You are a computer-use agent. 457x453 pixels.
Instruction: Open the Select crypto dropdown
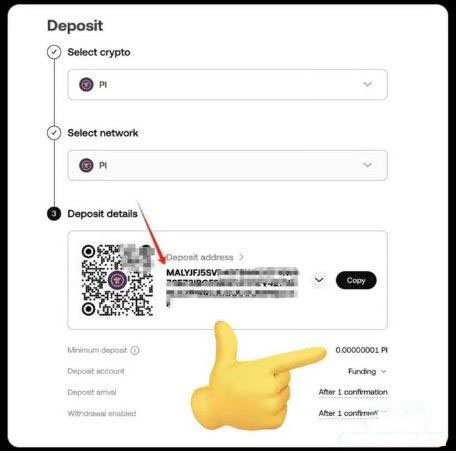point(228,84)
